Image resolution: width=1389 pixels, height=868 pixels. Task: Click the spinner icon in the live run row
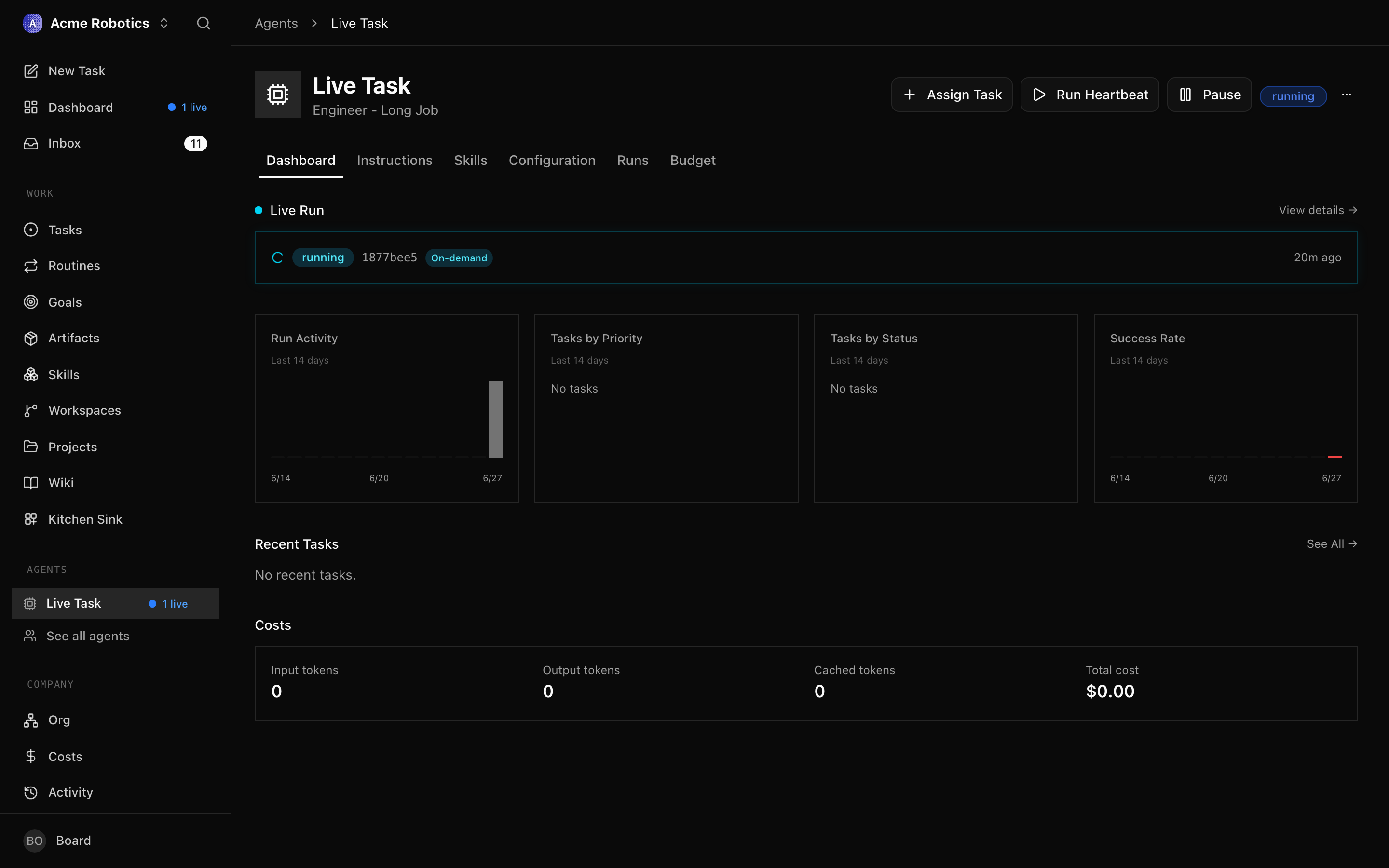(x=277, y=258)
